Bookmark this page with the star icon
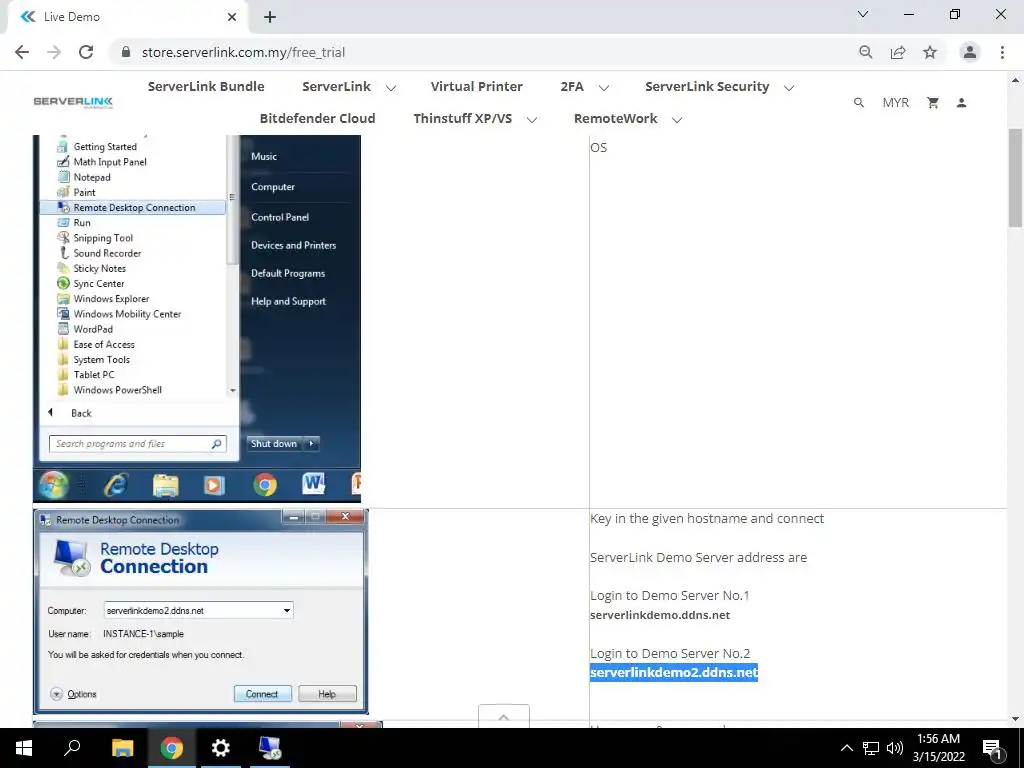This screenshot has height=768, width=1024. (930, 52)
